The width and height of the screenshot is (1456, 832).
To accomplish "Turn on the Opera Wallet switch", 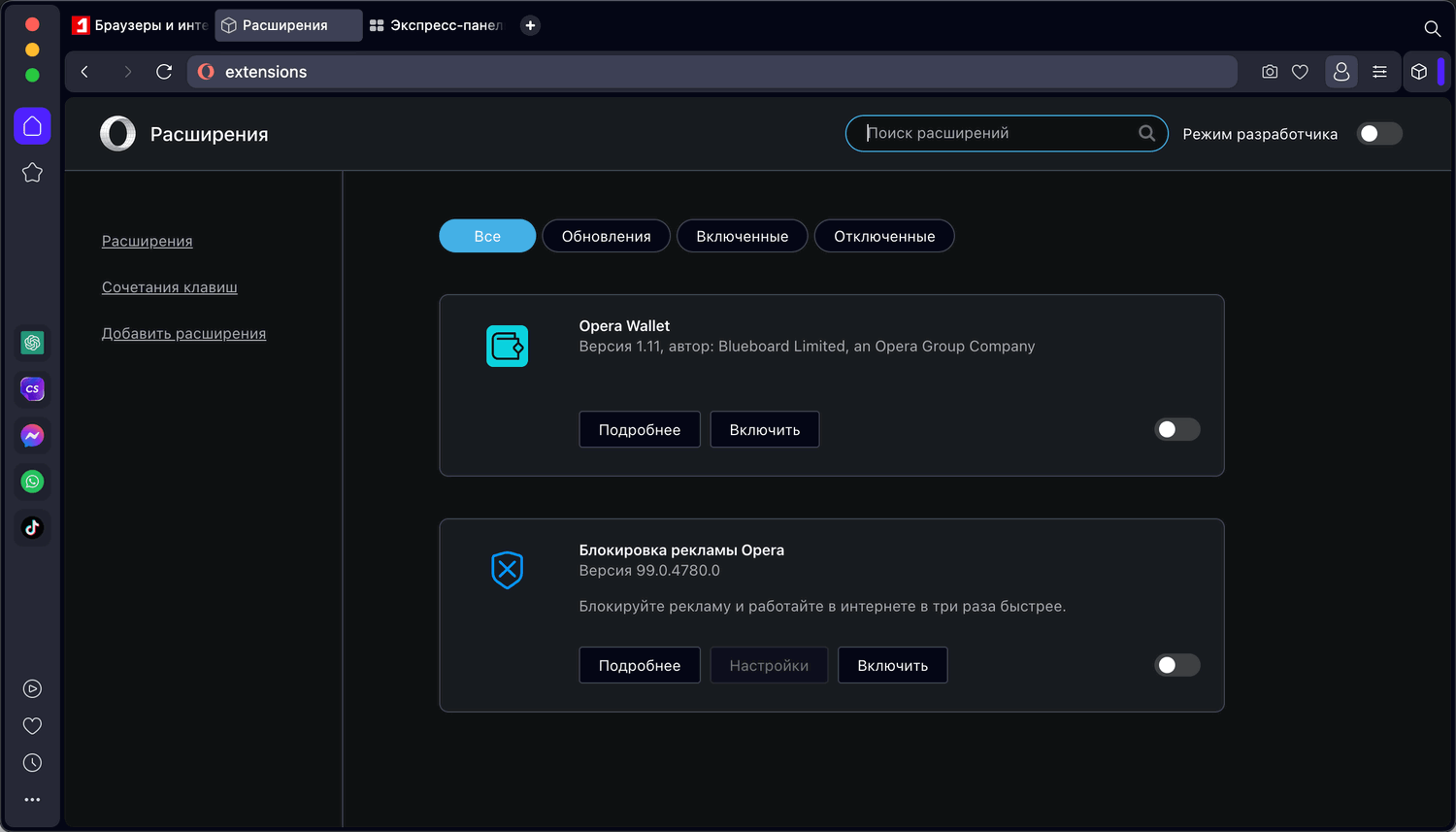I will (x=1177, y=429).
